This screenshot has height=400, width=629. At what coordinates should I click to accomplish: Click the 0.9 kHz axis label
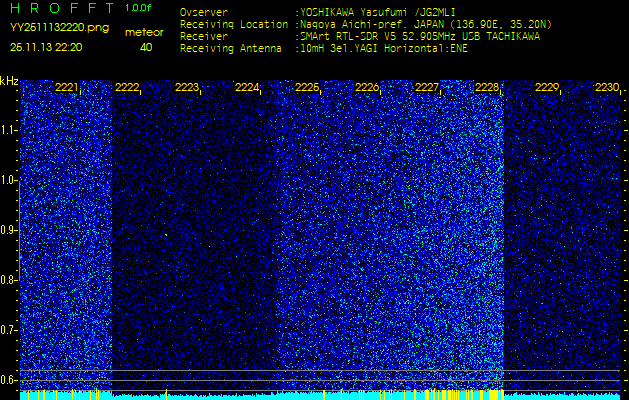coord(8,230)
